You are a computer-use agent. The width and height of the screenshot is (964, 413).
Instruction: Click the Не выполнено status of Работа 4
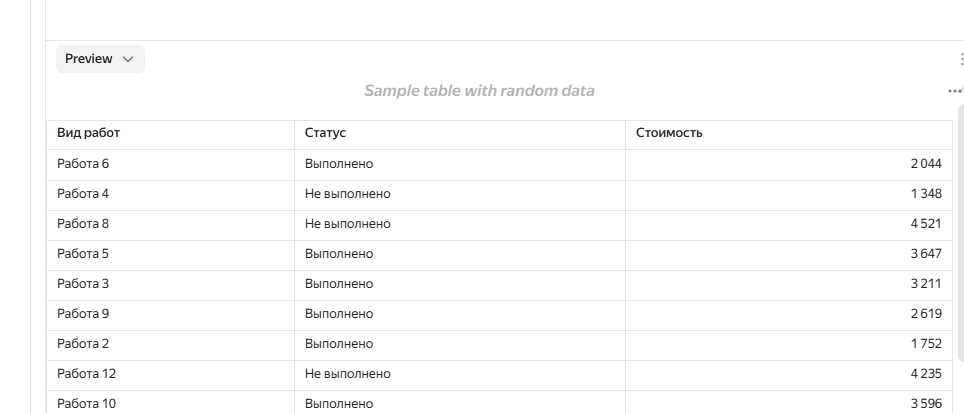pyautogui.click(x=347, y=194)
